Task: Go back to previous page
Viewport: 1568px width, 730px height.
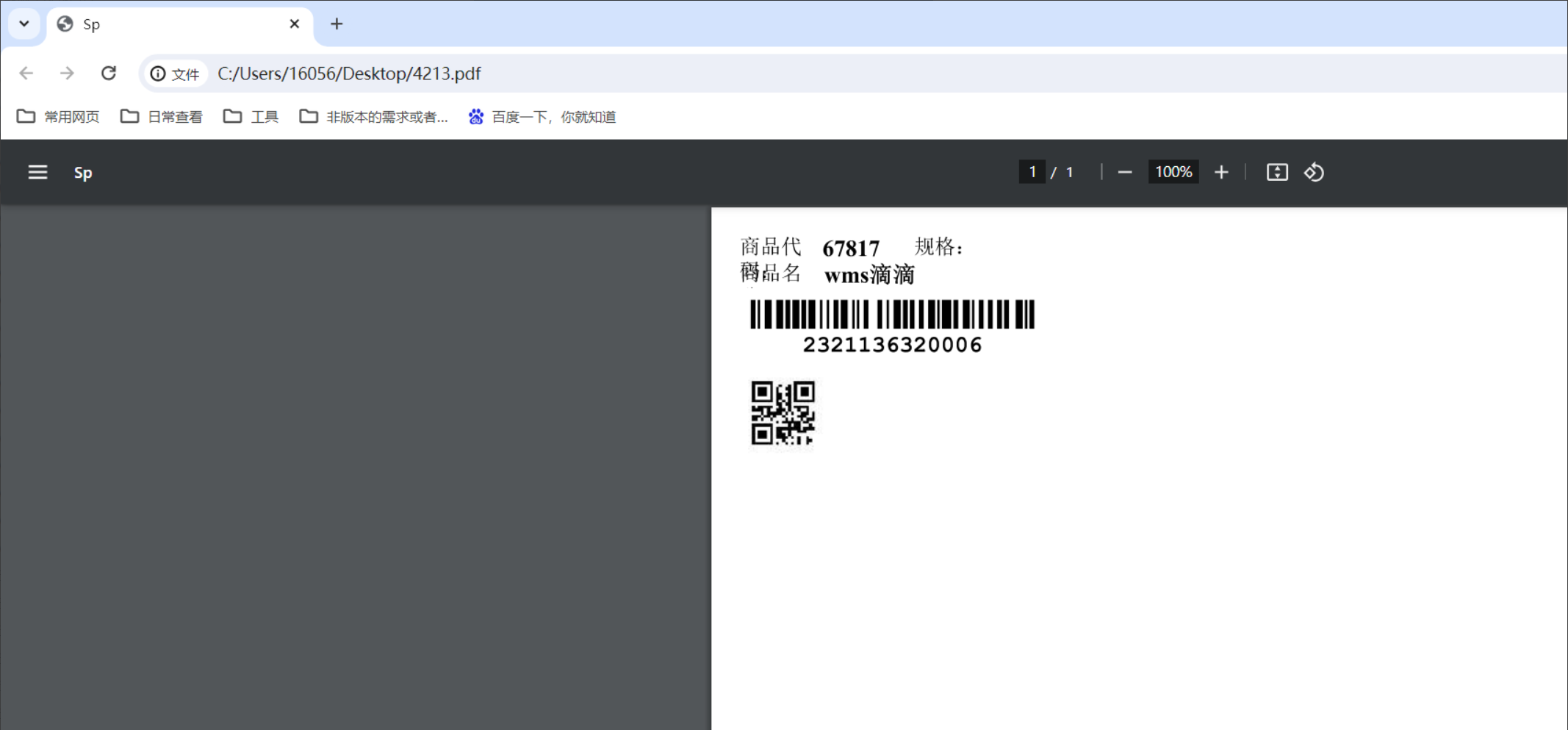Action: pos(26,73)
